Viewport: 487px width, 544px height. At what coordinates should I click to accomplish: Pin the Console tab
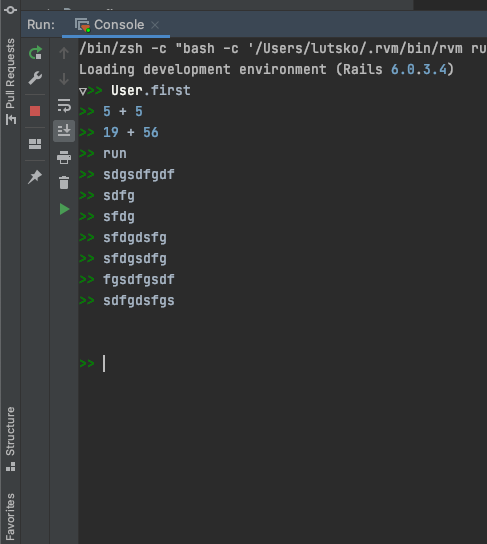(x=35, y=177)
